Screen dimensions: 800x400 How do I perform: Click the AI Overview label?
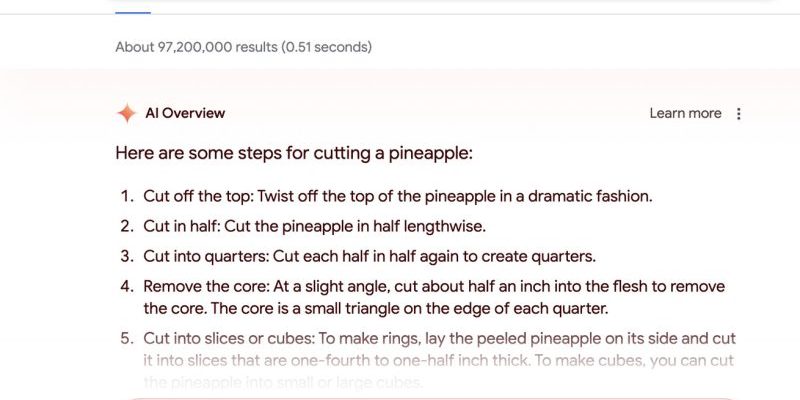tap(185, 113)
